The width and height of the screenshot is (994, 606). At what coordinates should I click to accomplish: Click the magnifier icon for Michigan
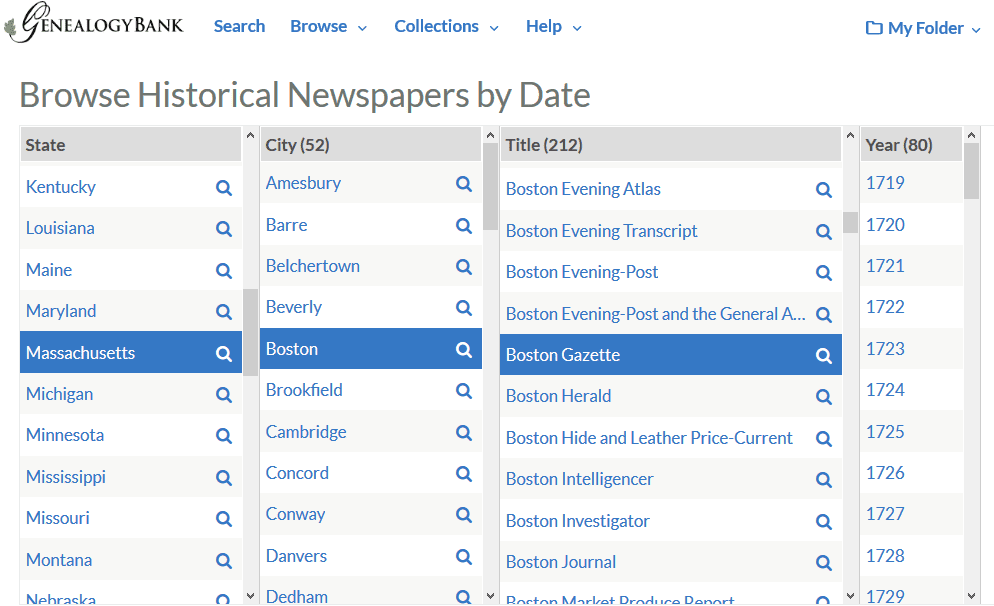point(223,395)
